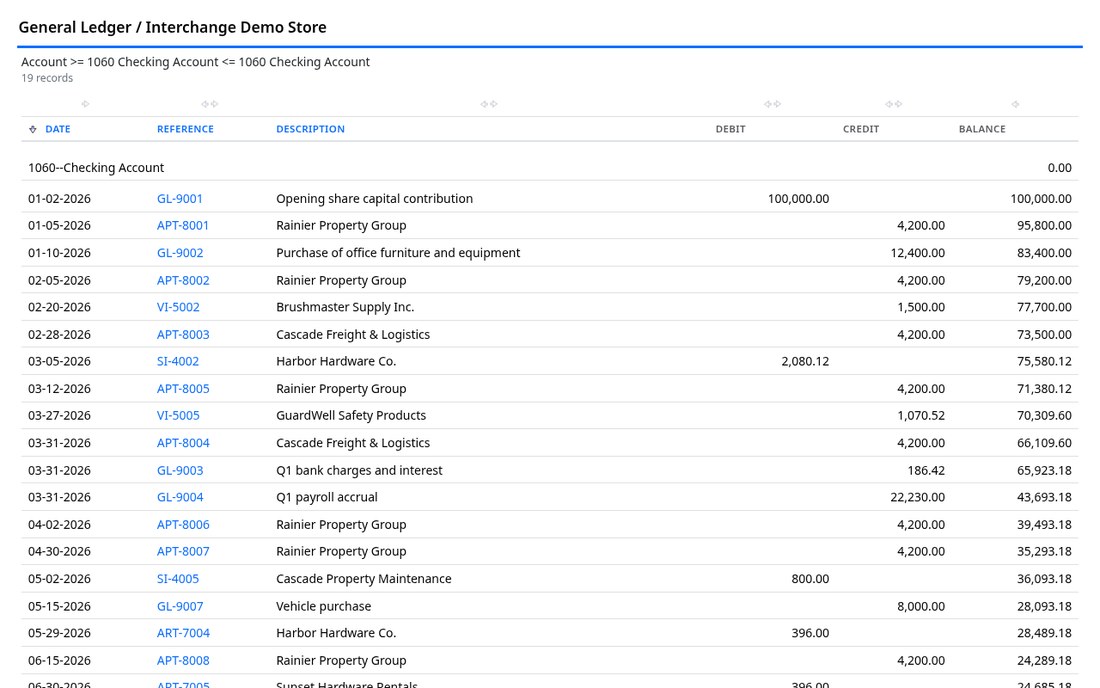Open reference ART-7004
The width and height of the screenshot is (1100, 688).
[183, 633]
